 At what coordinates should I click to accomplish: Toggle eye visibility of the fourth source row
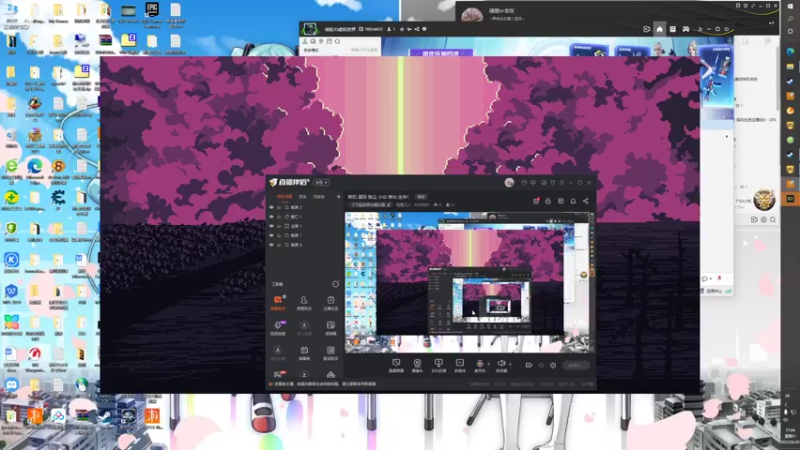tap(271, 235)
